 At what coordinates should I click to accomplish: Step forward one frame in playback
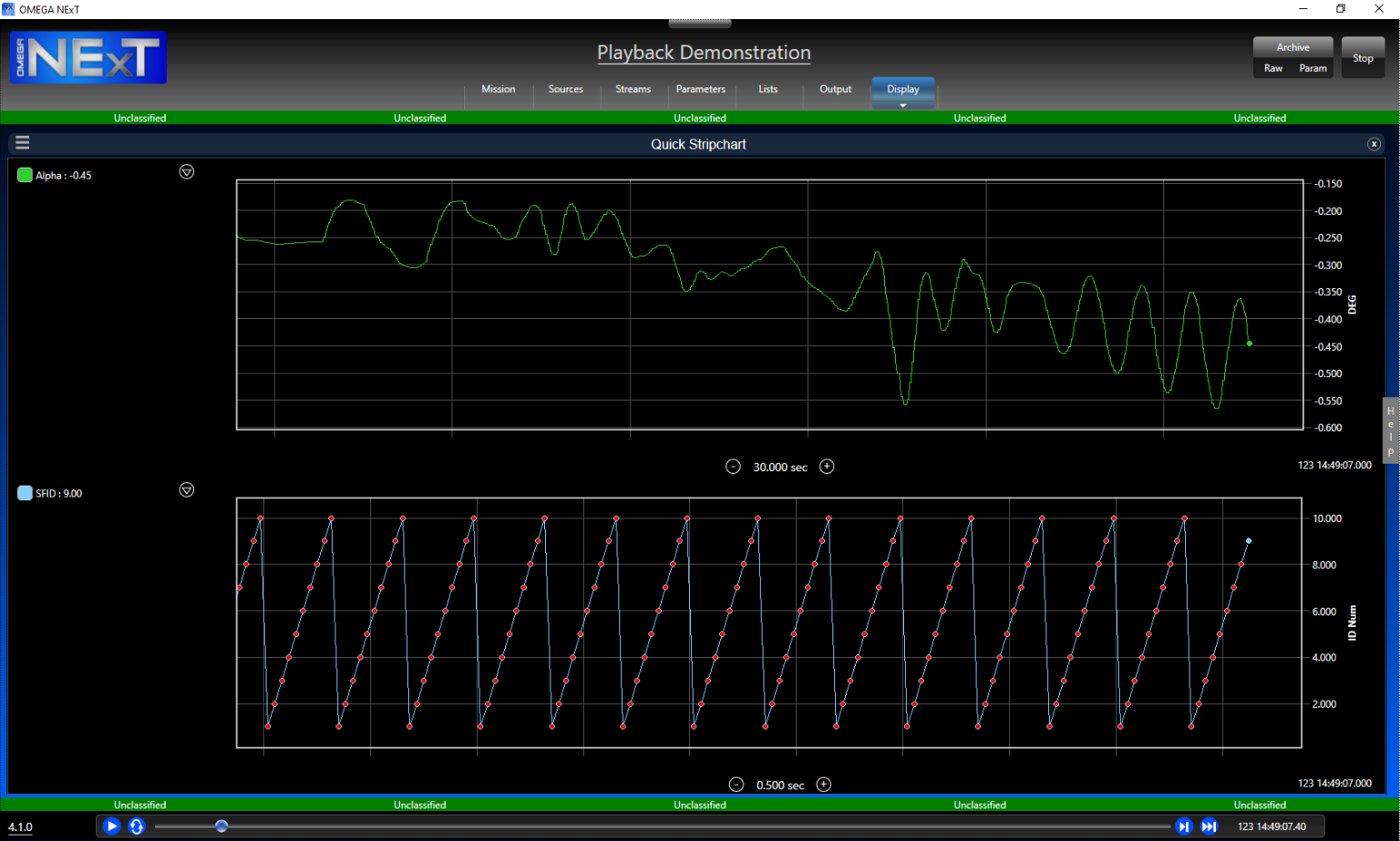pyautogui.click(x=1184, y=826)
